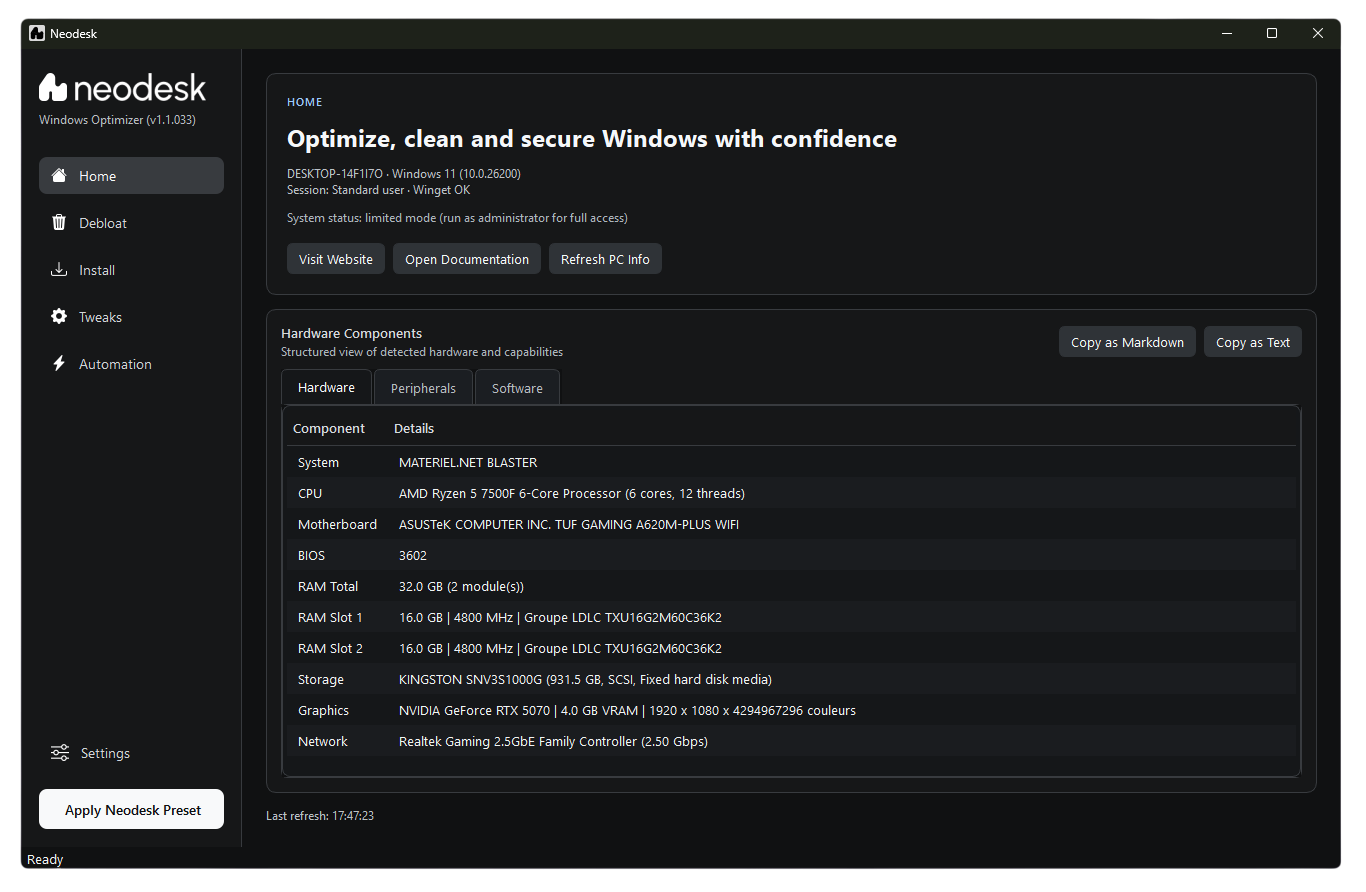Select the CPU row label
This screenshot has height=892, width=1366.
310,494
